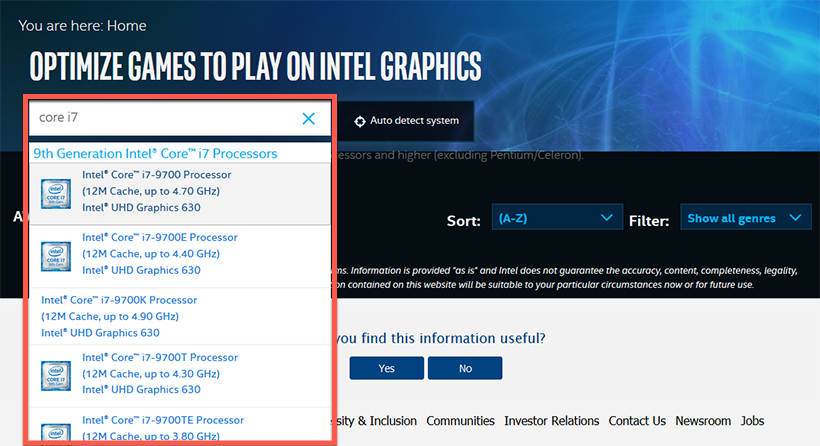Image resolution: width=820 pixels, height=446 pixels.
Task: Click No for information useful
Action: tap(465, 368)
